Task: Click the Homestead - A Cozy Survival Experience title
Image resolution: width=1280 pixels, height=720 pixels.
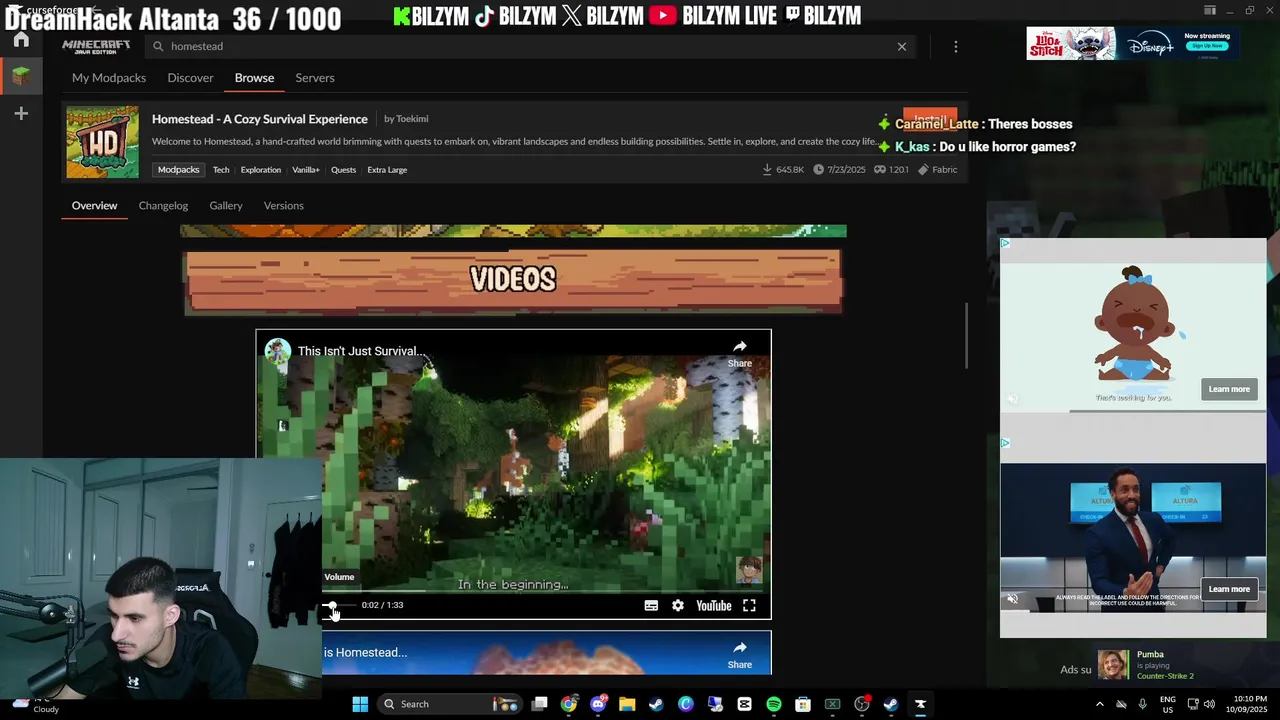Action: pyautogui.click(x=260, y=119)
